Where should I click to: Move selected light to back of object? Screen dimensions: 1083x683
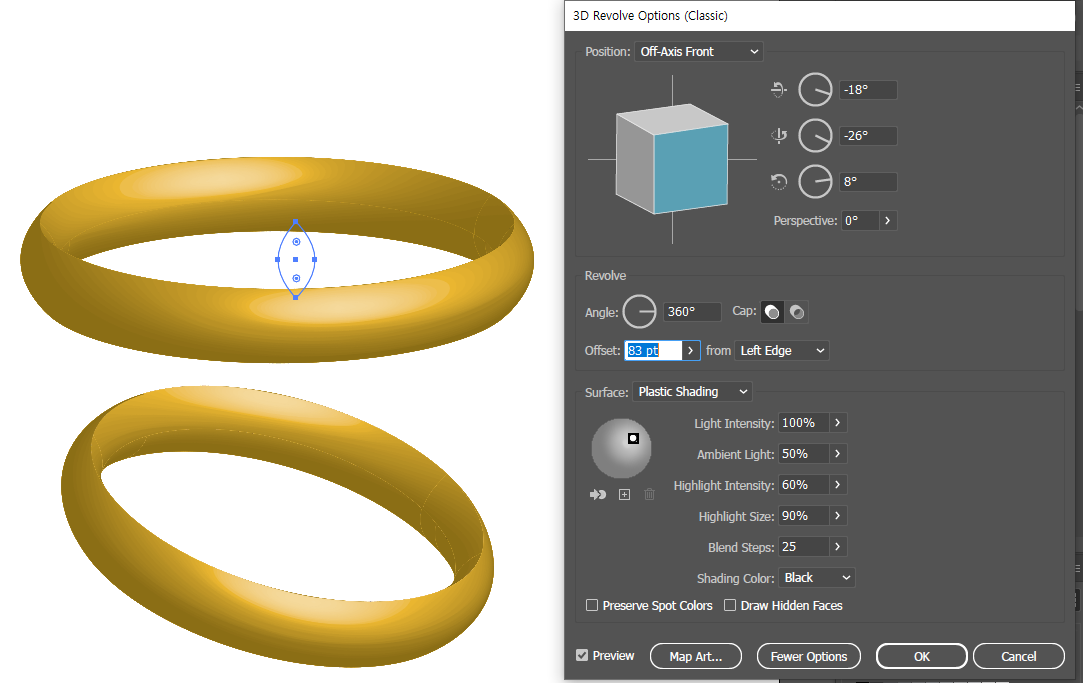(597, 494)
